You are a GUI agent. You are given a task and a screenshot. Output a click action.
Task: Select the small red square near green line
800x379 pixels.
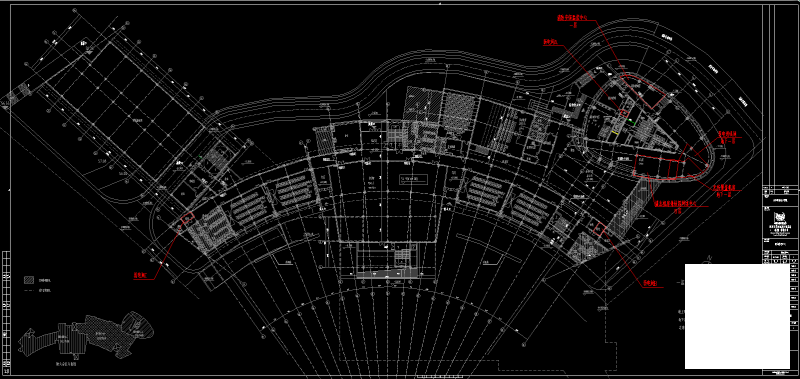tap(623, 114)
